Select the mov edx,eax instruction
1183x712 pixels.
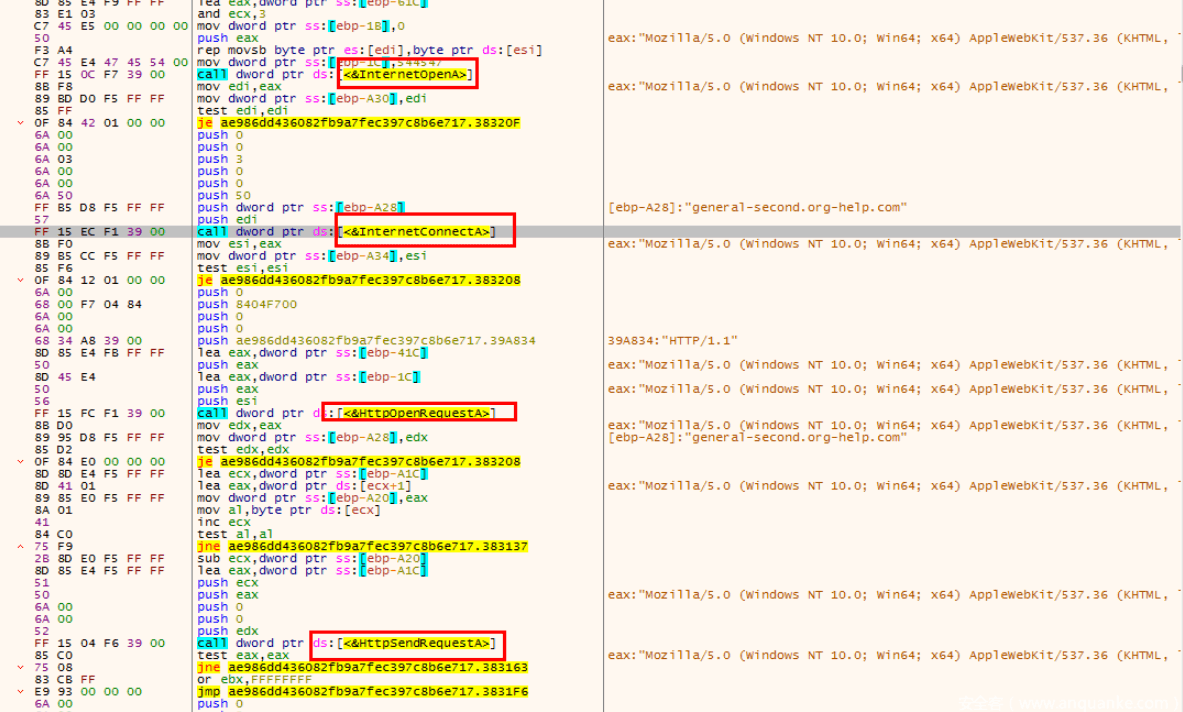[x=239, y=425]
